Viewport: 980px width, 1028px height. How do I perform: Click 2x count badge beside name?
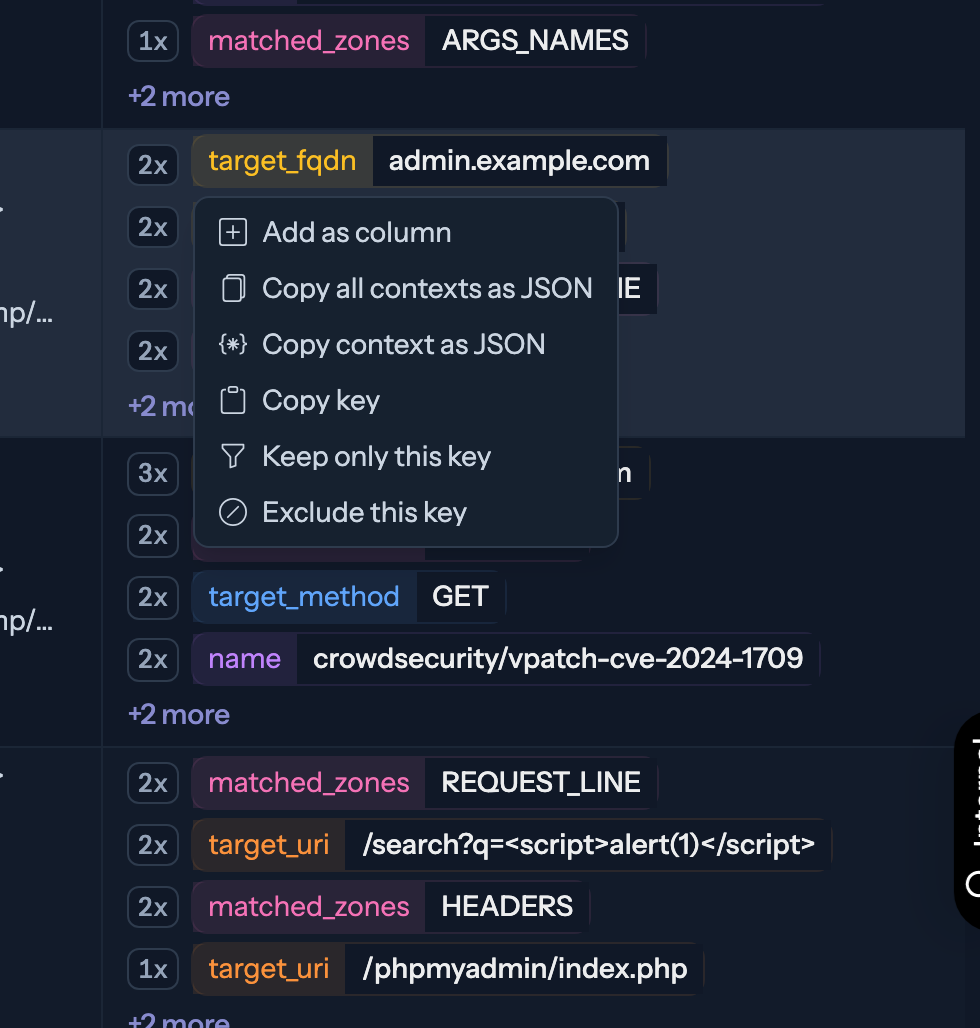pos(153,660)
